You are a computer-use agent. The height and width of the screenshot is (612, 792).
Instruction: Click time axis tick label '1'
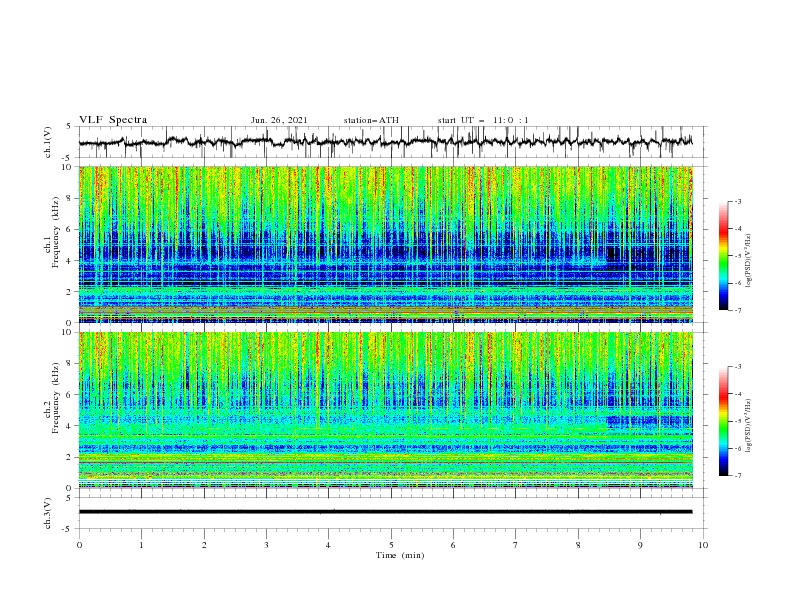tap(141, 545)
